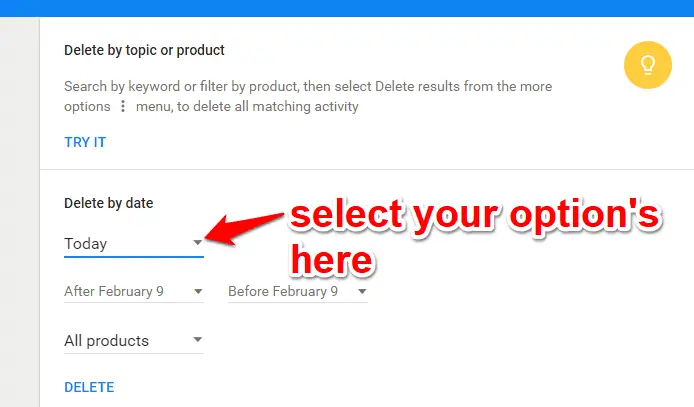Click the arrow next to Today
694x407 pixels.
tap(198, 242)
